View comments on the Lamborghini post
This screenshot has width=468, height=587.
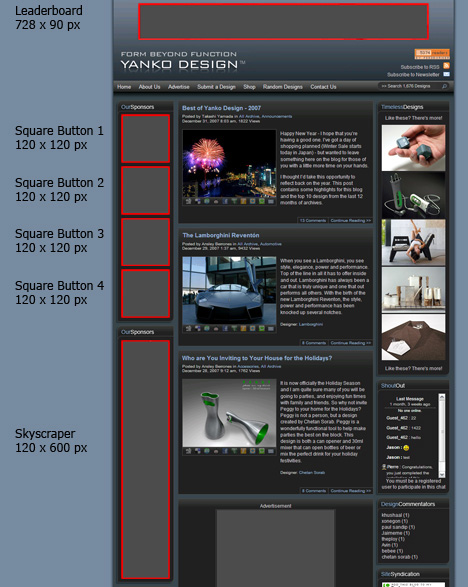click(314, 343)
